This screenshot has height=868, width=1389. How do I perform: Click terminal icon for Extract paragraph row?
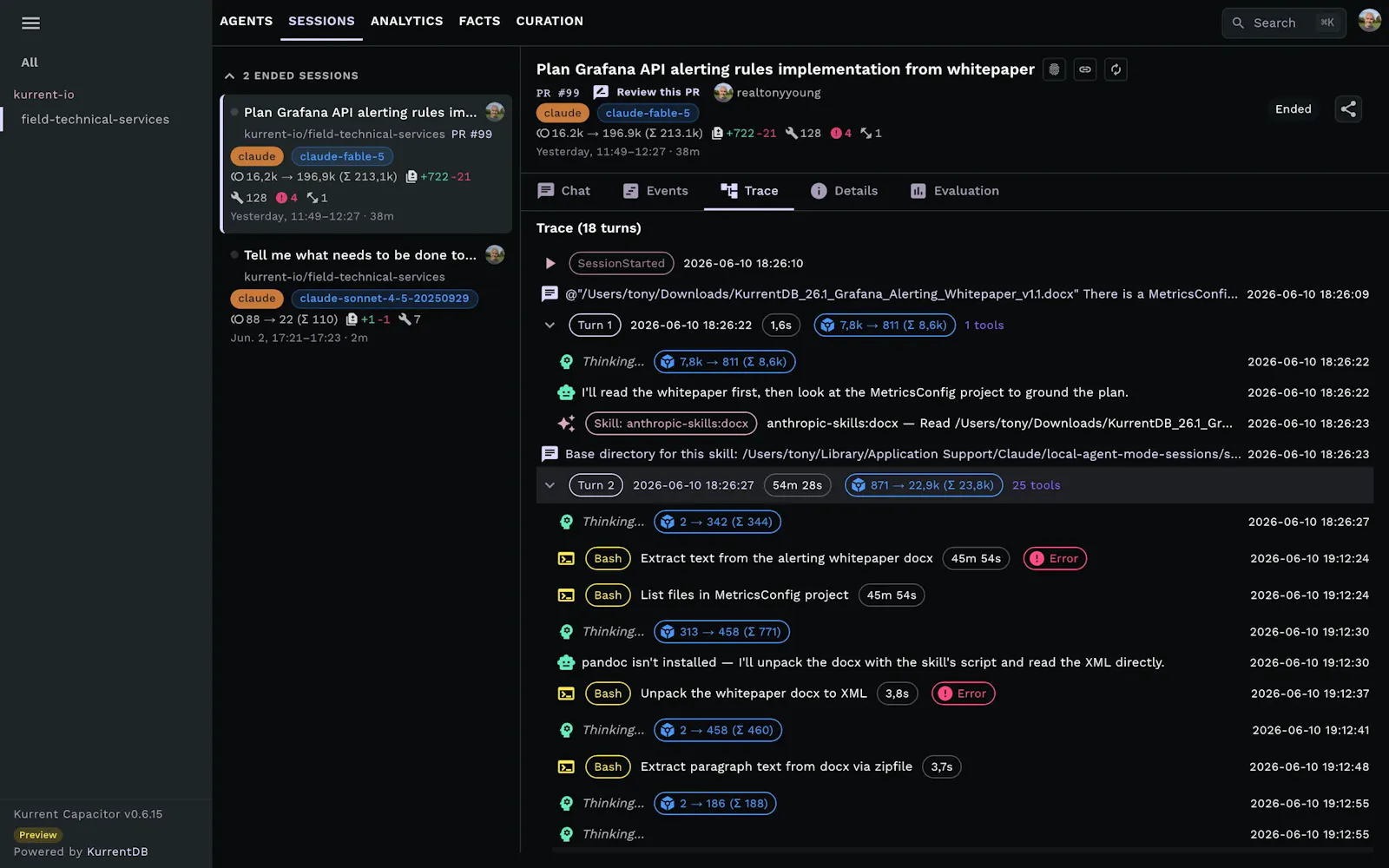(x=566, y=767)
